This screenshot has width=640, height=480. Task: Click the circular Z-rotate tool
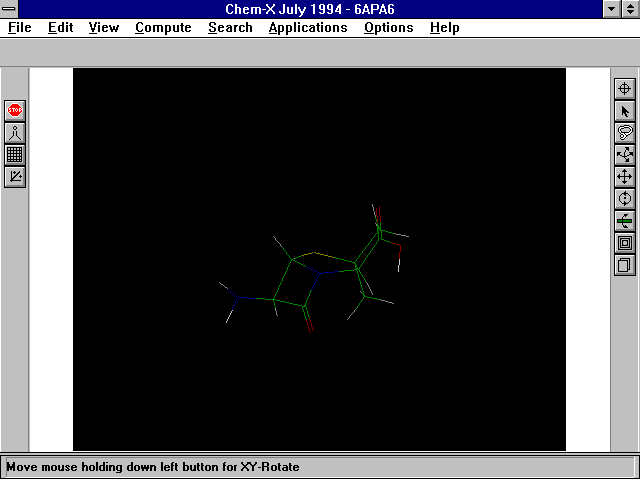[x=625, y=199]
